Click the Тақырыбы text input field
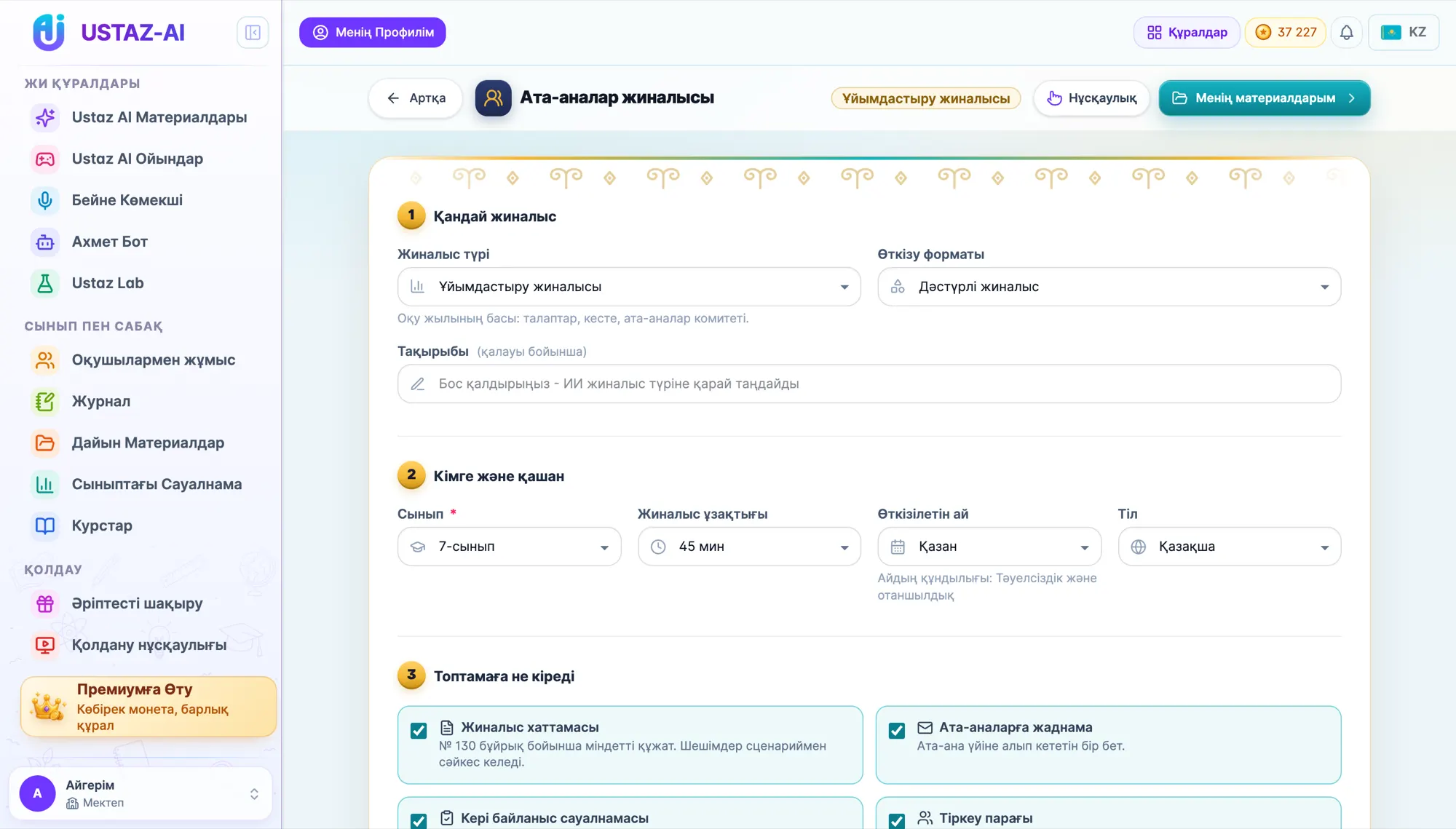Screen dimensions: 1456x829 pos(869,384)
